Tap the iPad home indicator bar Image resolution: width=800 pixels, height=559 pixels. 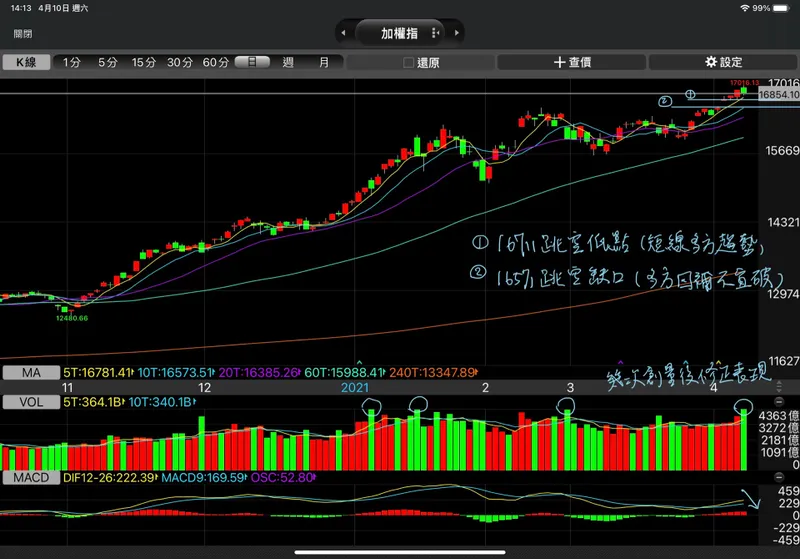(400, 552)
